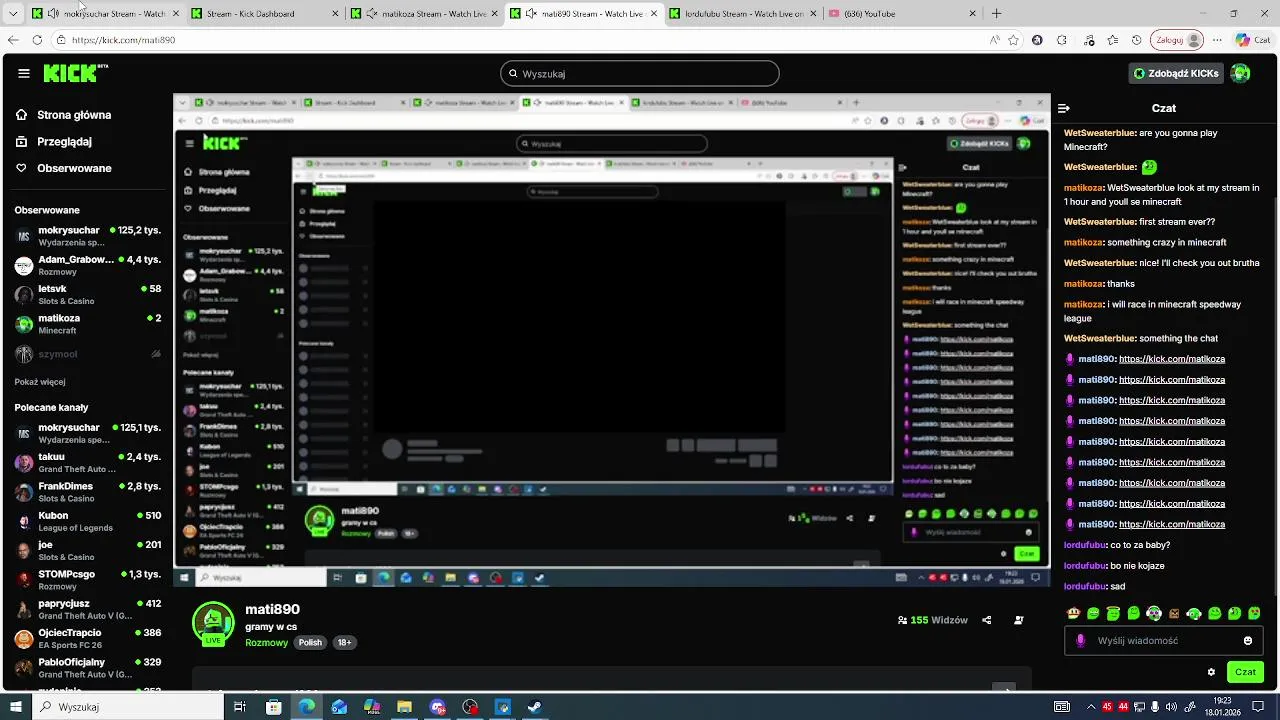Go back in browser
The image size is (1280, 720).
click(x=13, y=40)
